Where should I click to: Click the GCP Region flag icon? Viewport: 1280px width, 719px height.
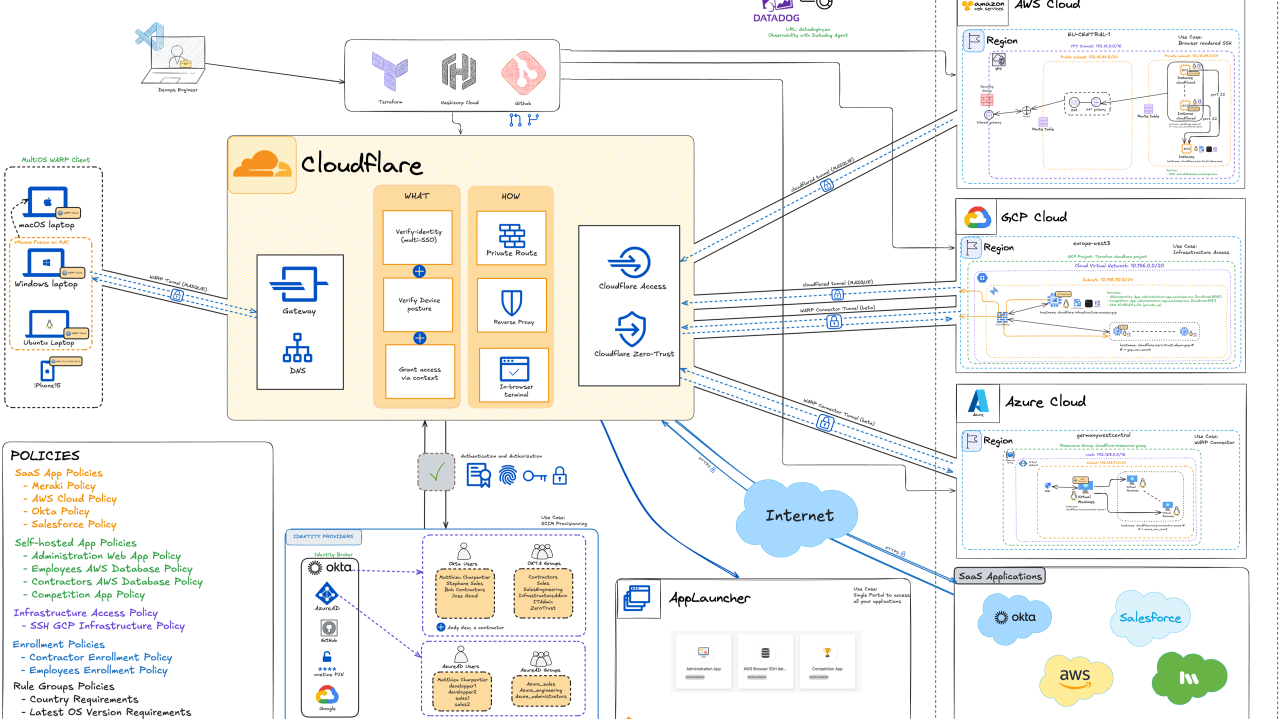971,247
